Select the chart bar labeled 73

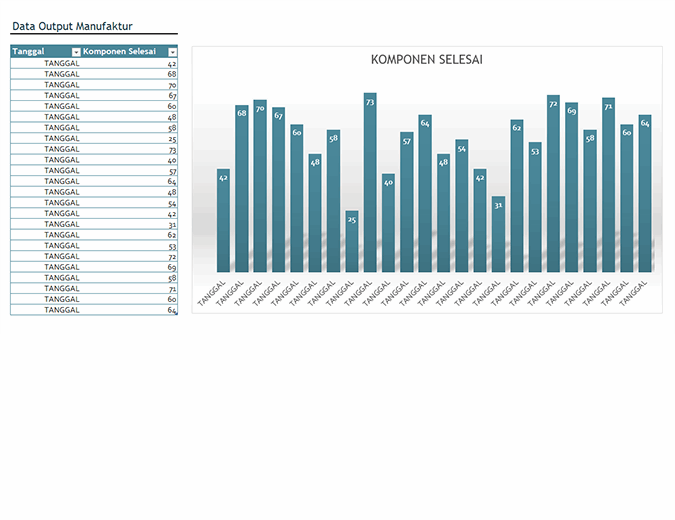370,185
